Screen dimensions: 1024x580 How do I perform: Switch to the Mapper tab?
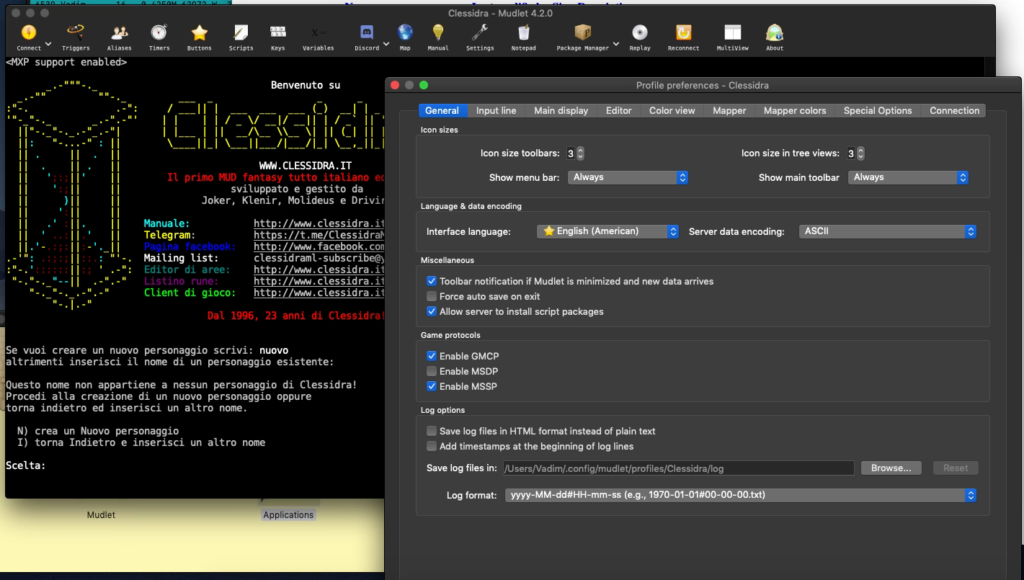pos(729,111)
